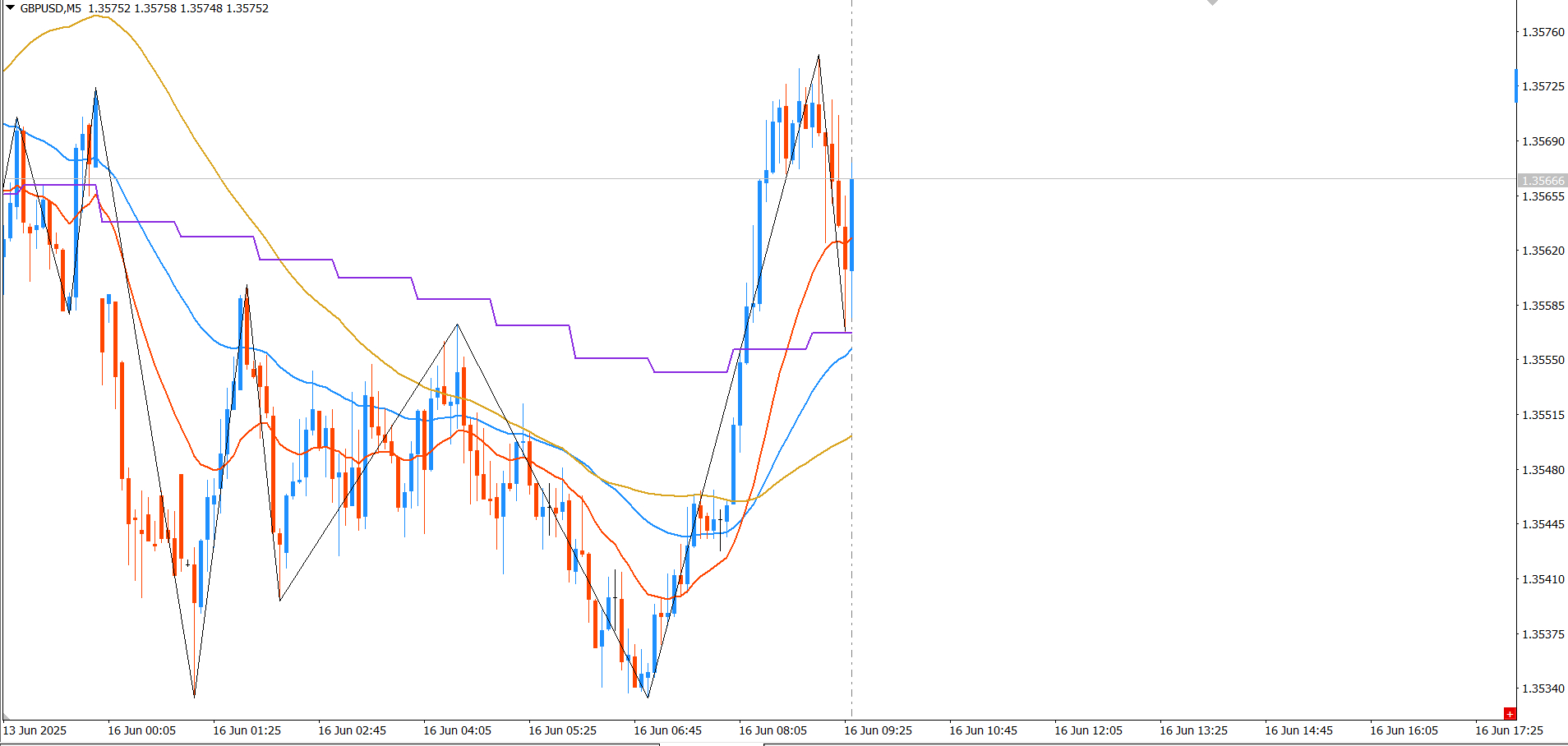The height and width of the screenshot is (746, 1568).
Task: Click the 16 Jun 00:05 time label
Action: (x=141, y=730)
